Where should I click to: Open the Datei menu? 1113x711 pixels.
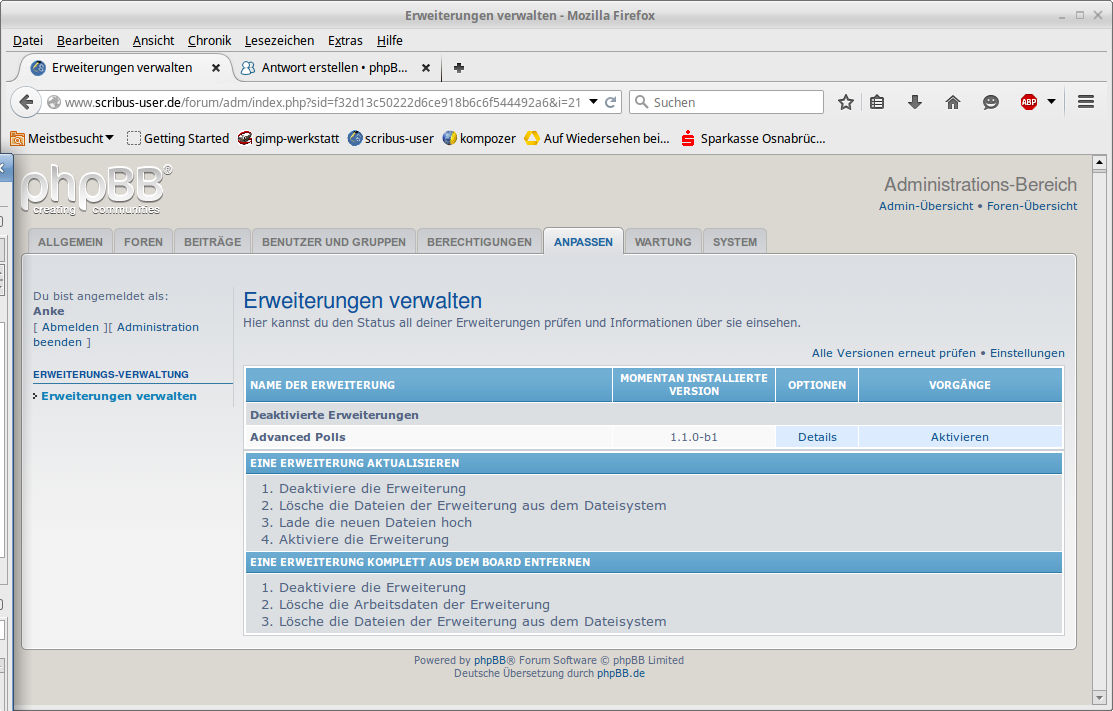point(28,40)
